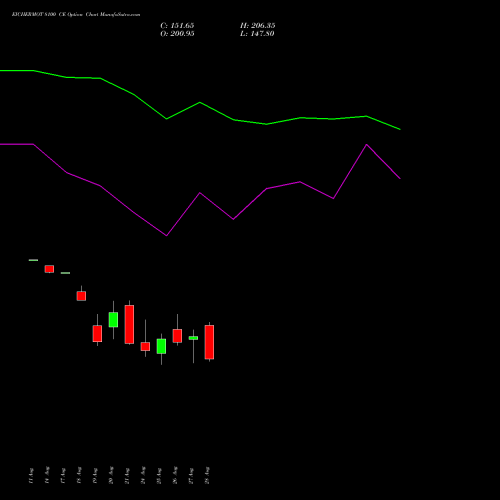Viewport: 500px width, 500px height.
Task: Select the red candlestick for 18 Aug
Action: (81, 296)
